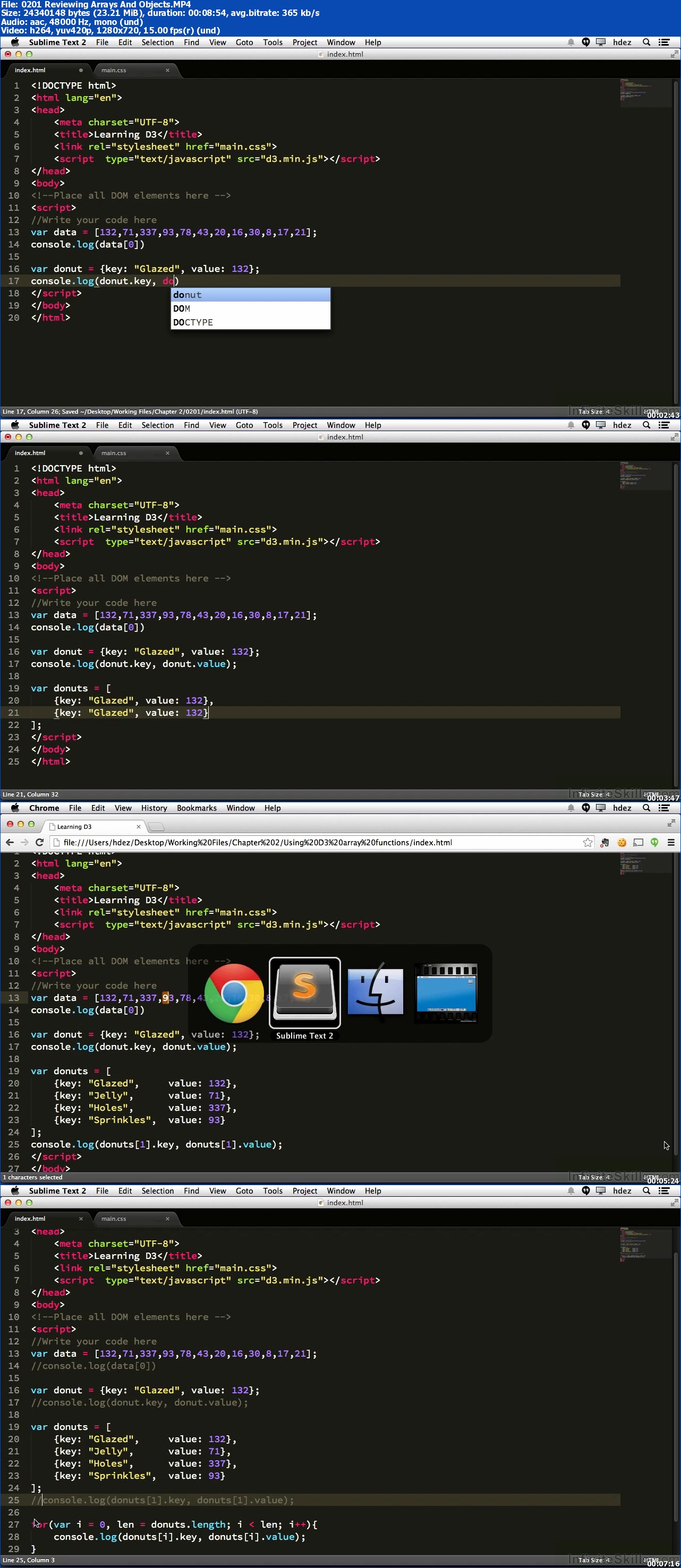Pick the 'DOCTYPE' autocomplete suggestion

coord(250,322)
